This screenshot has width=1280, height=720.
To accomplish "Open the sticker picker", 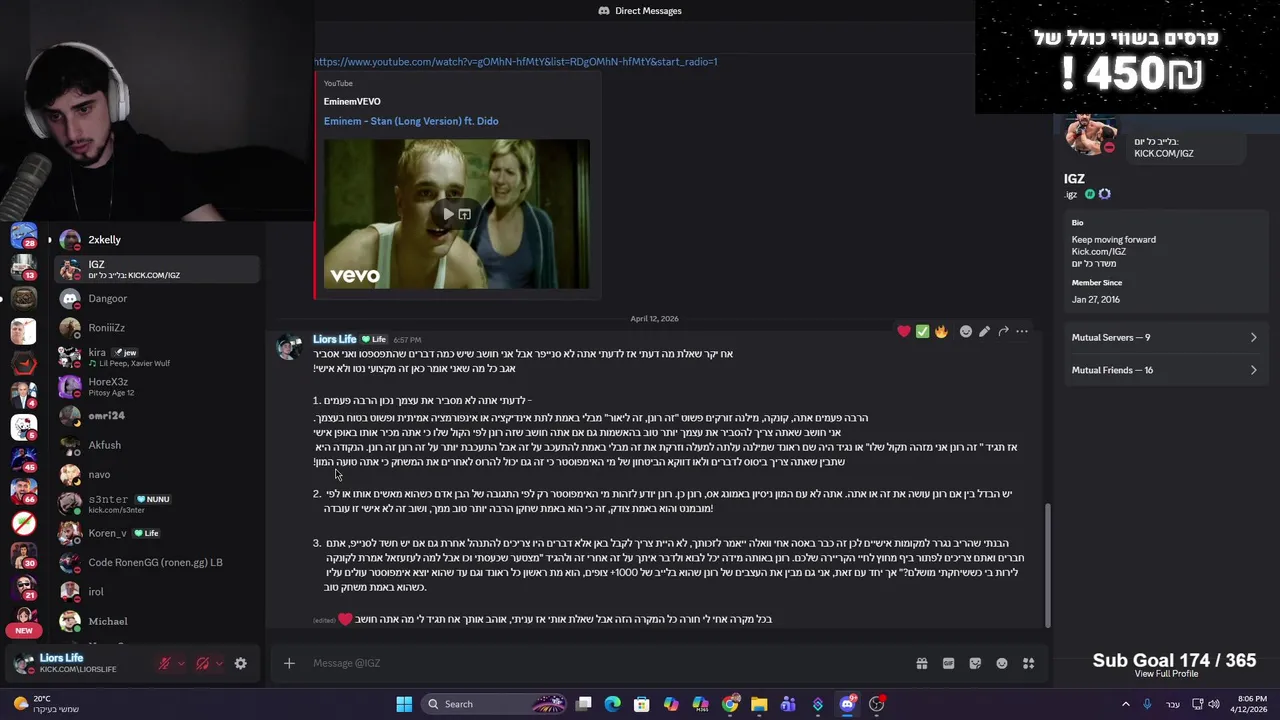I will [975, 663].
